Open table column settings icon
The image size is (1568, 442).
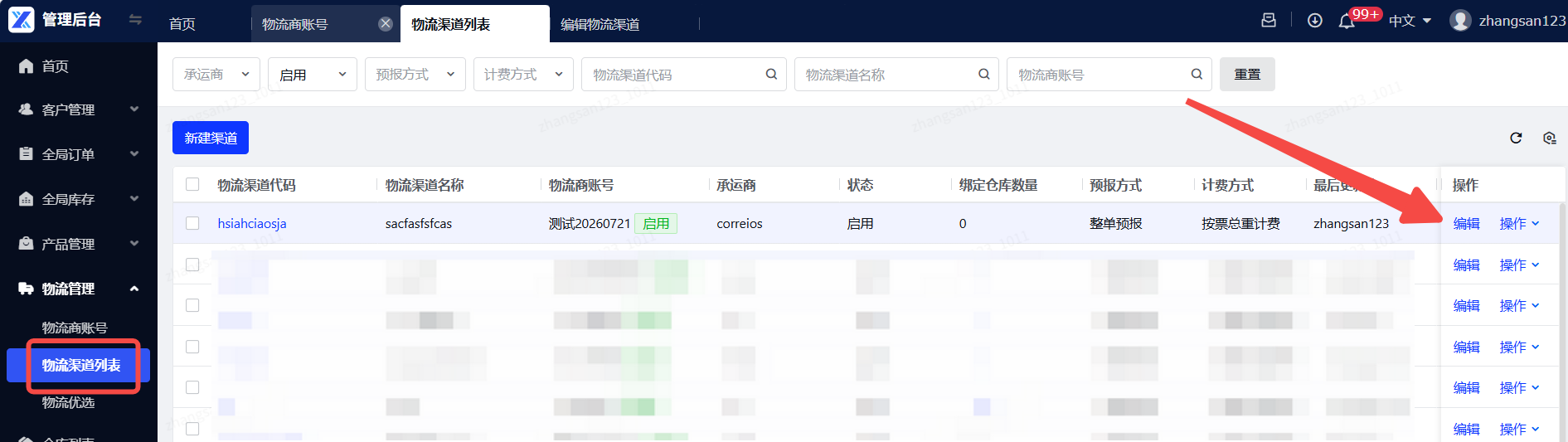pos(1549,138)
